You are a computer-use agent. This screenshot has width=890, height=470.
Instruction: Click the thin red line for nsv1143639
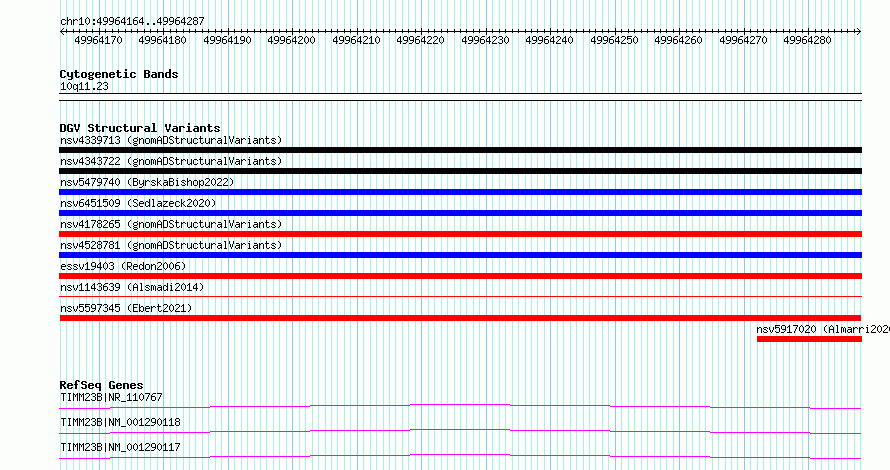(x=460, y=296)
